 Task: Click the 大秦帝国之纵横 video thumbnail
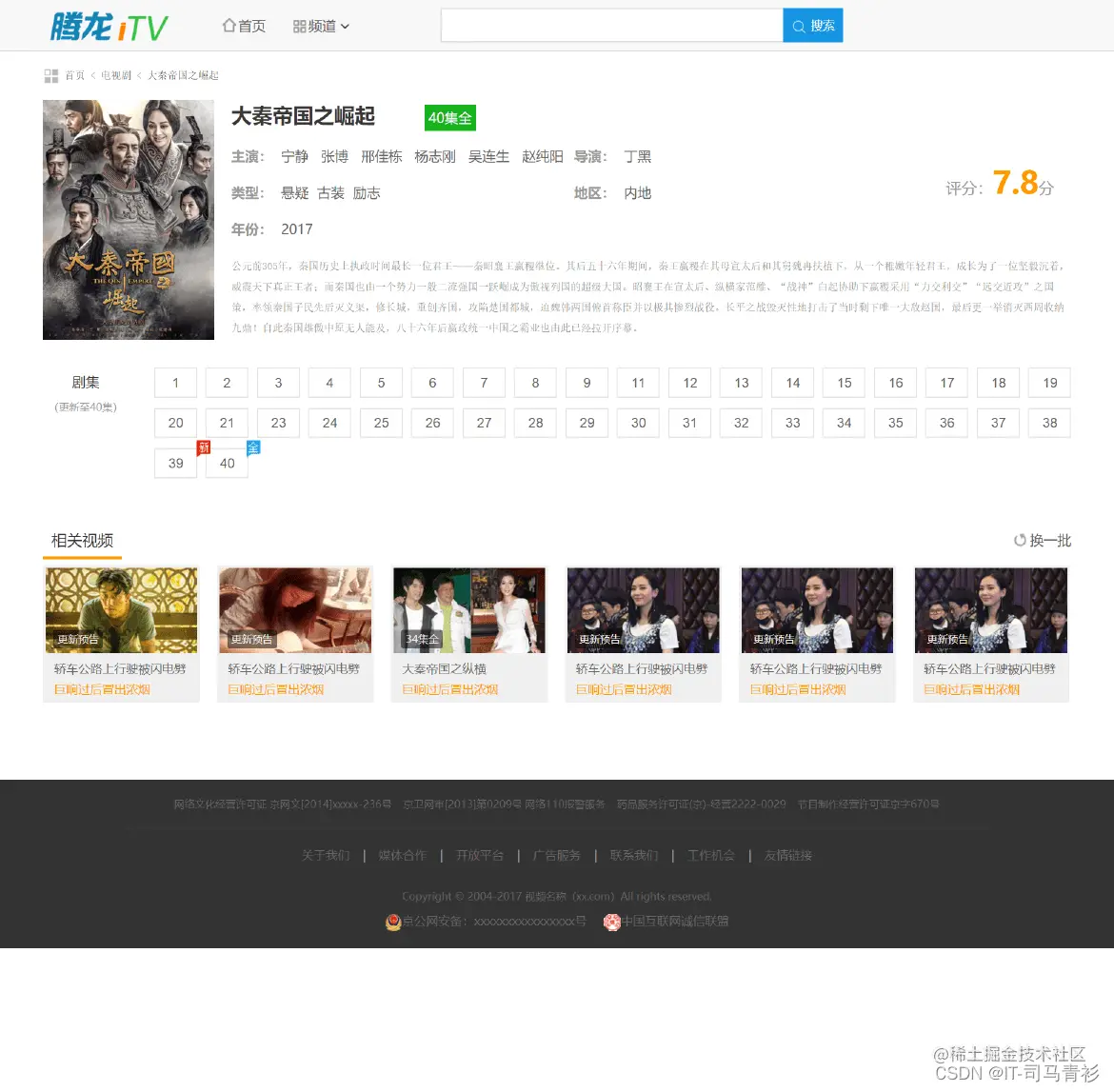coord(468,609)
